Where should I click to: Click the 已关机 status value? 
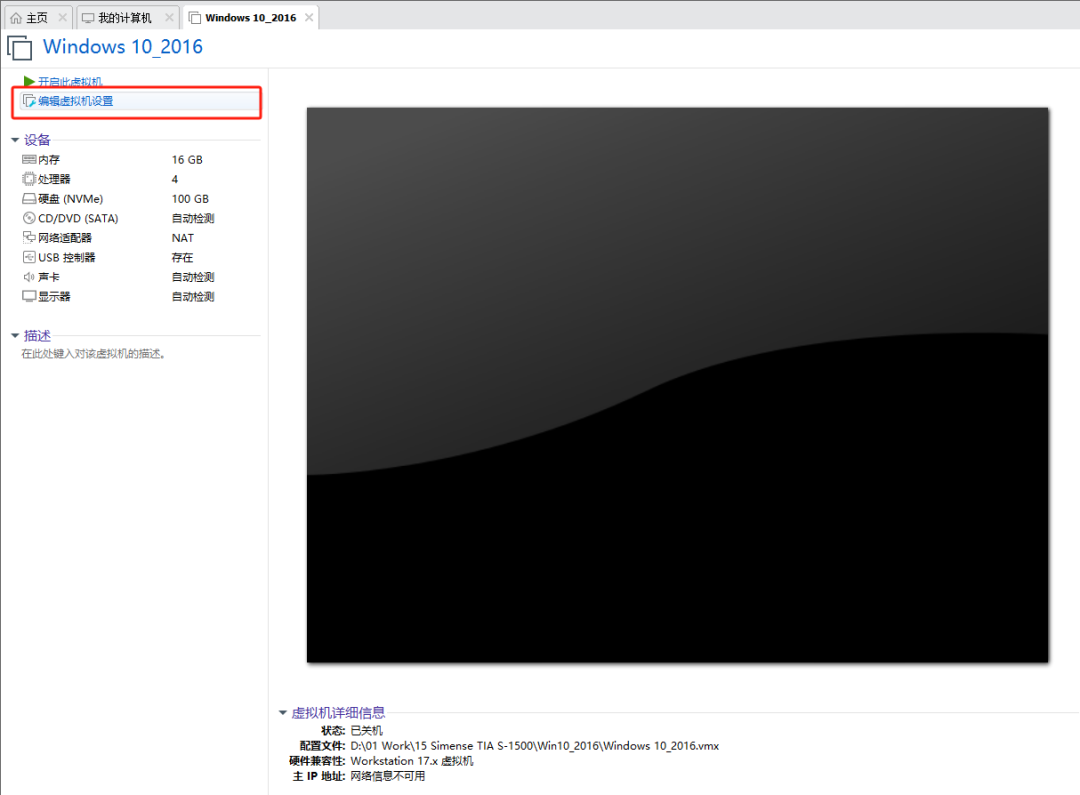coord(366,730)
